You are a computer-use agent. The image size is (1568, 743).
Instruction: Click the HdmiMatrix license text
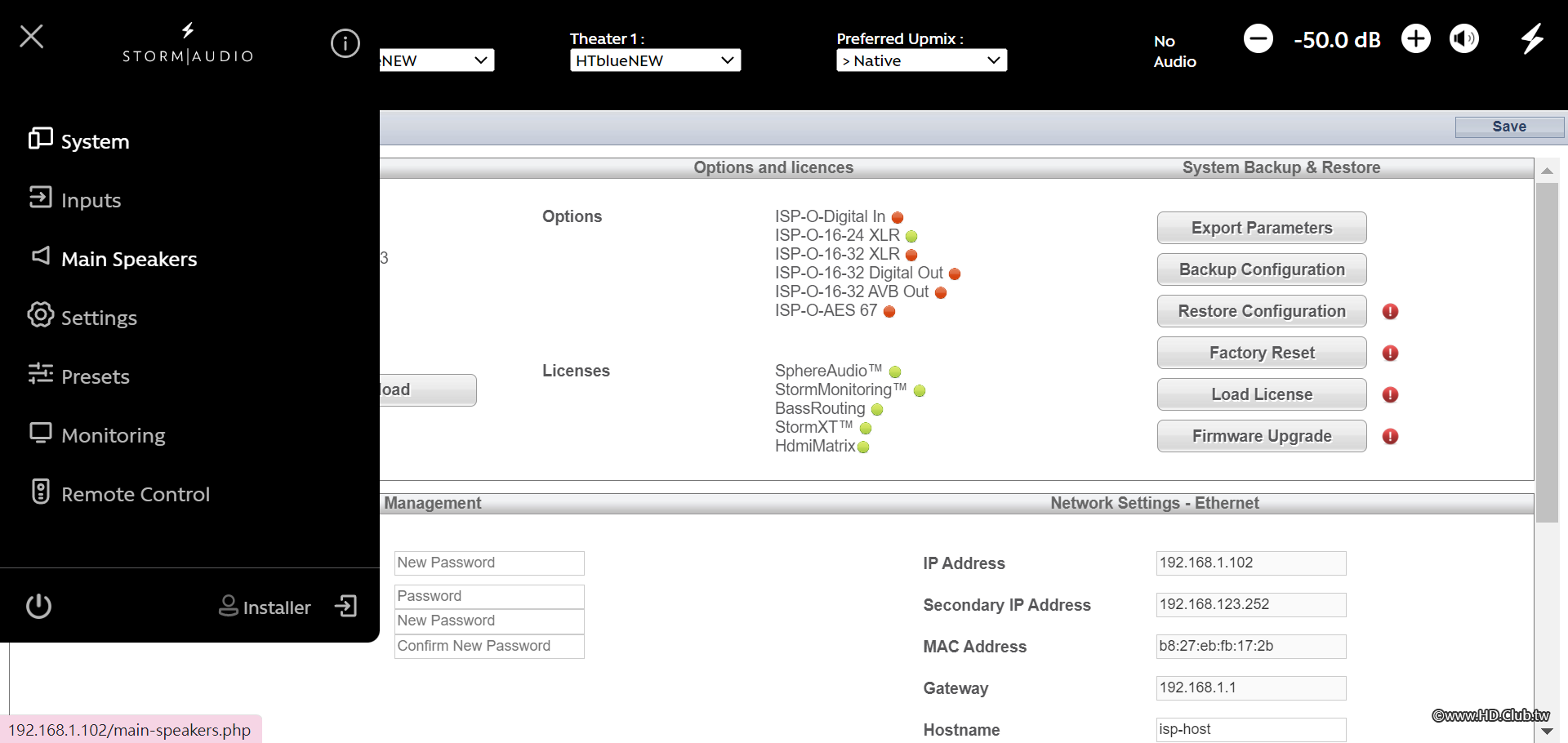tap(815, 446)
